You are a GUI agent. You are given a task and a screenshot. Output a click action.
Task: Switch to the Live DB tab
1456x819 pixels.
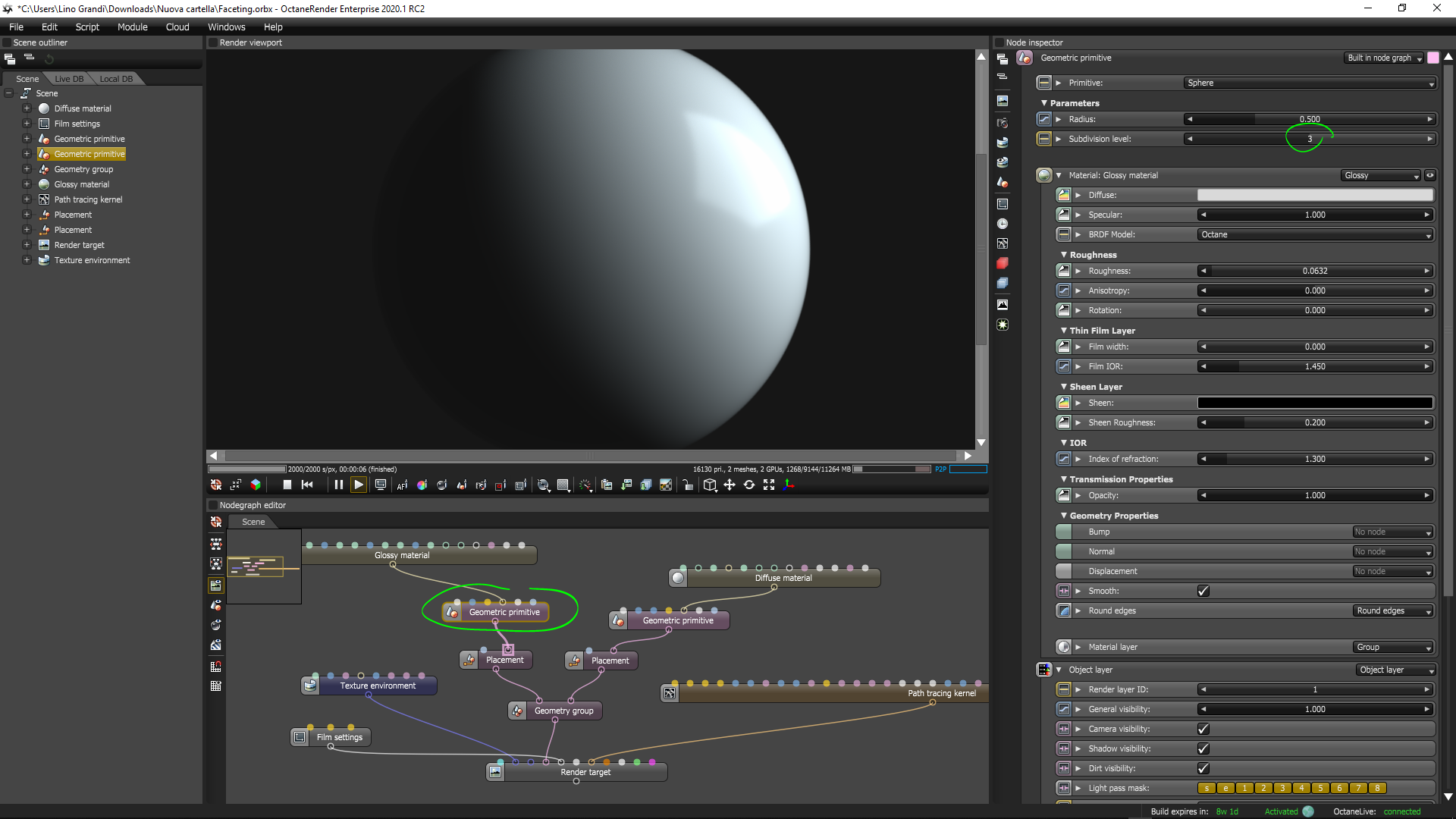pyautogui.click(x=69, y=79)
